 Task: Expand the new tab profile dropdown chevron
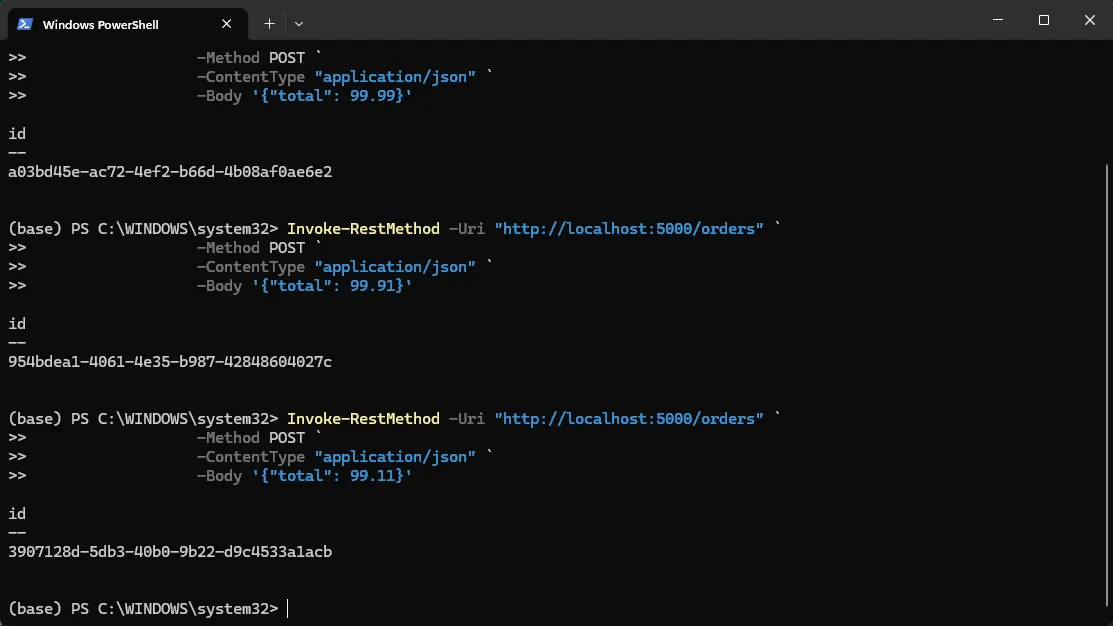tap(298, 23)
